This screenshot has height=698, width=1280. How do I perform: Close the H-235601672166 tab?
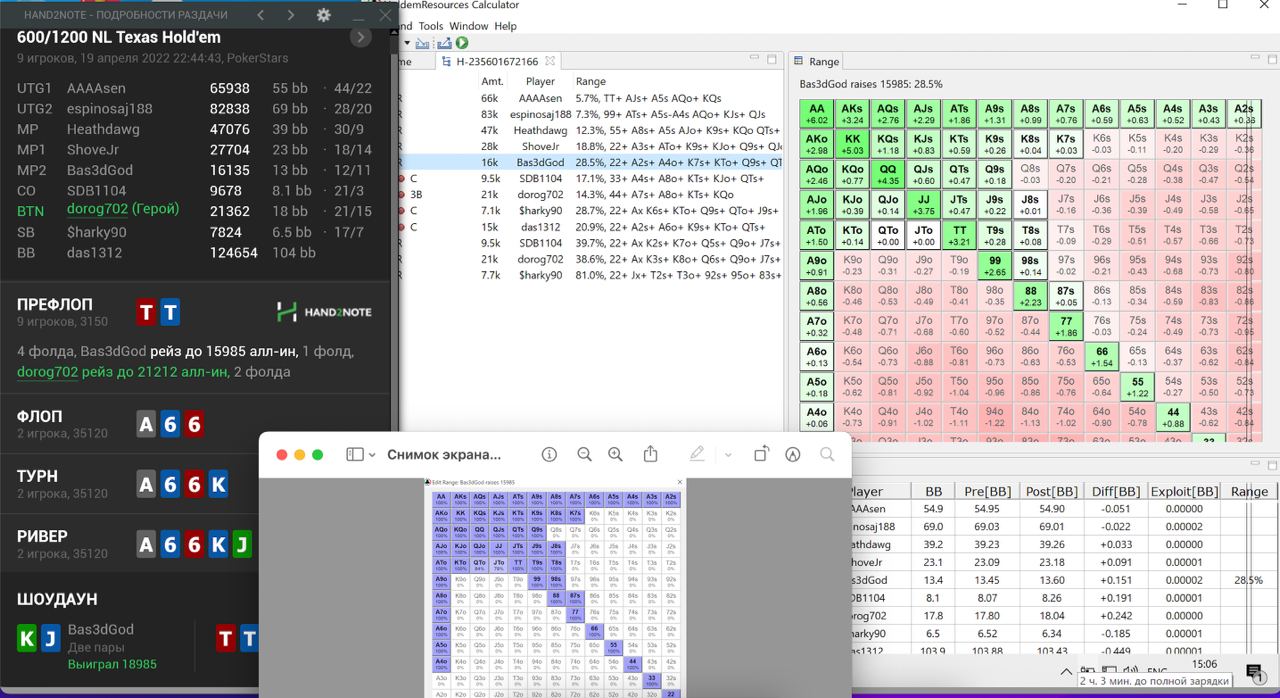[550, 62]
